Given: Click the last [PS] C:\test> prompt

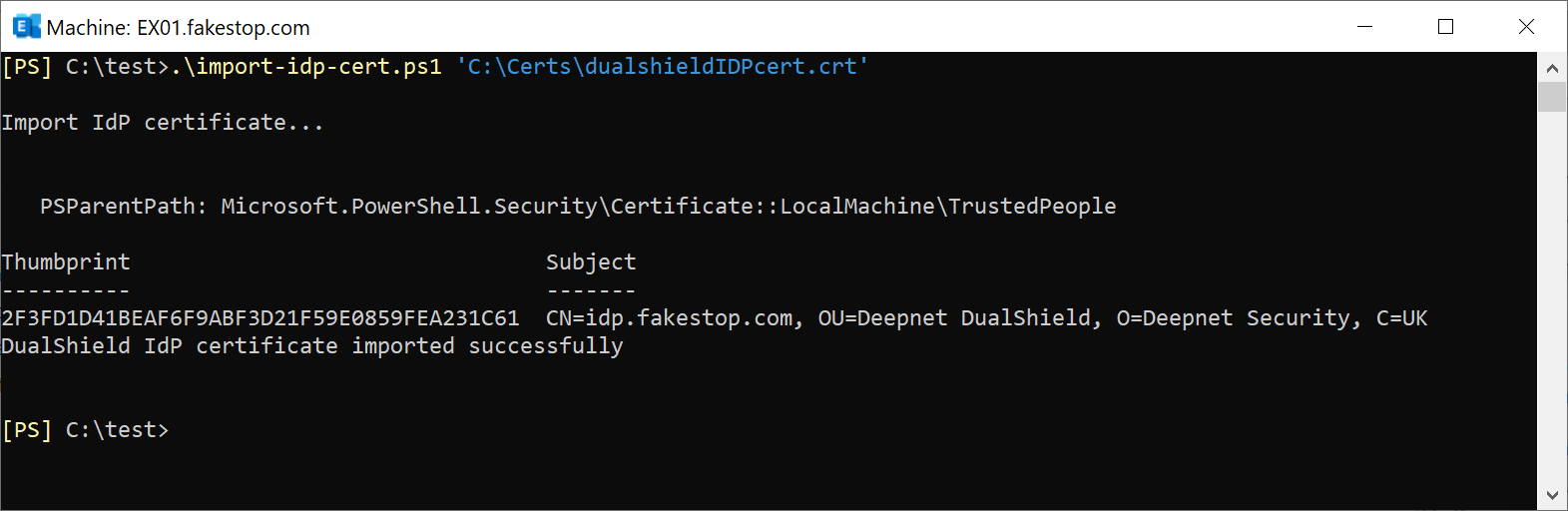Looking at the screenshot, I should pyautogui.click(x=86, y=430).
